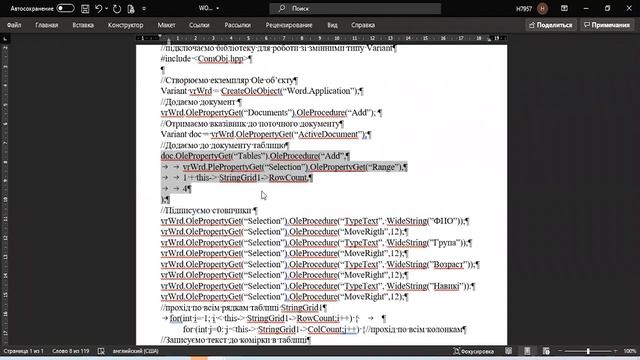This screenshot has height=360, width=640.
Task: Click in the Поиск search box
Action: (x=355, y=8)
